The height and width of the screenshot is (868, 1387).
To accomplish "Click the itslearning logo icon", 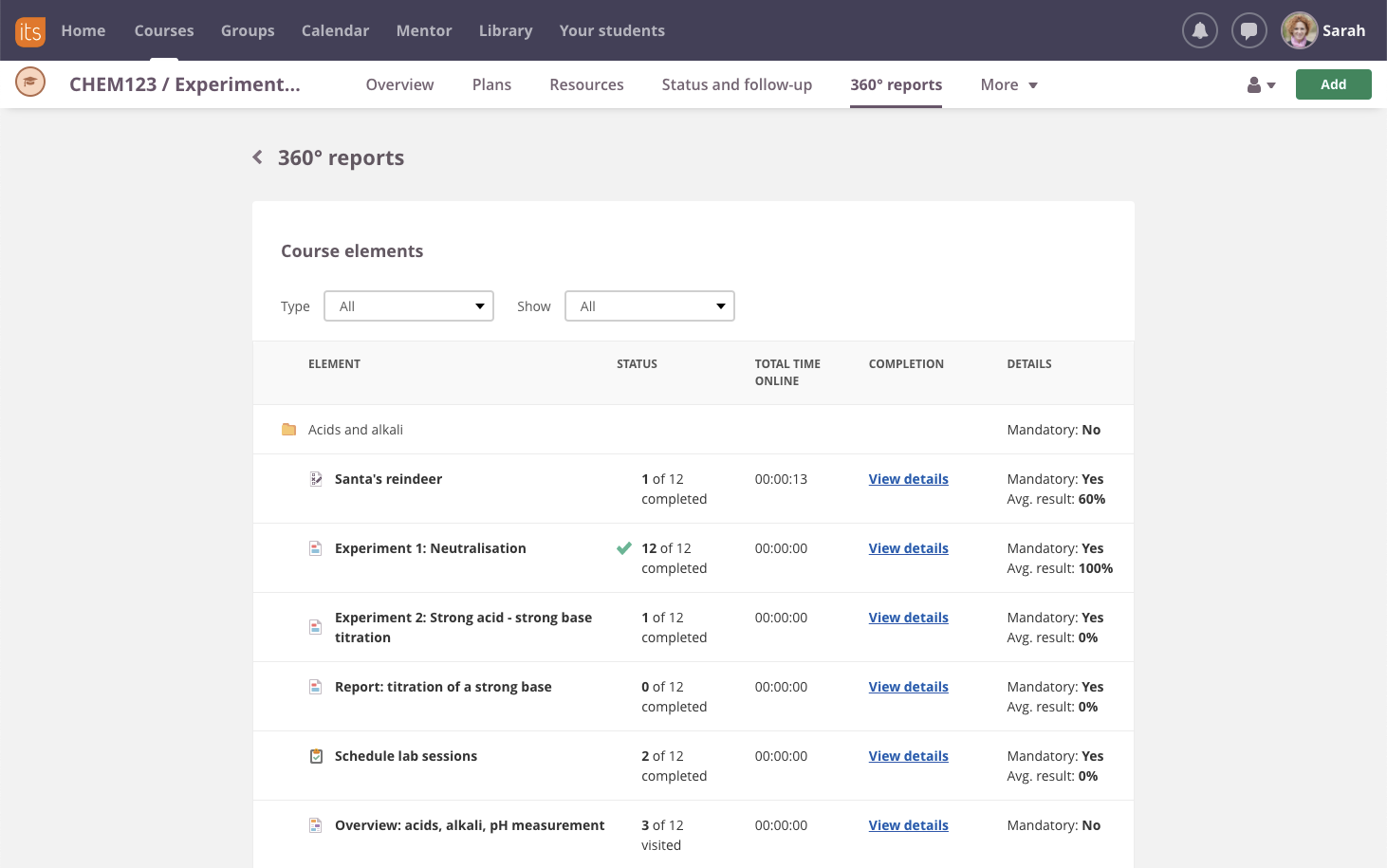I will [29, 31].
